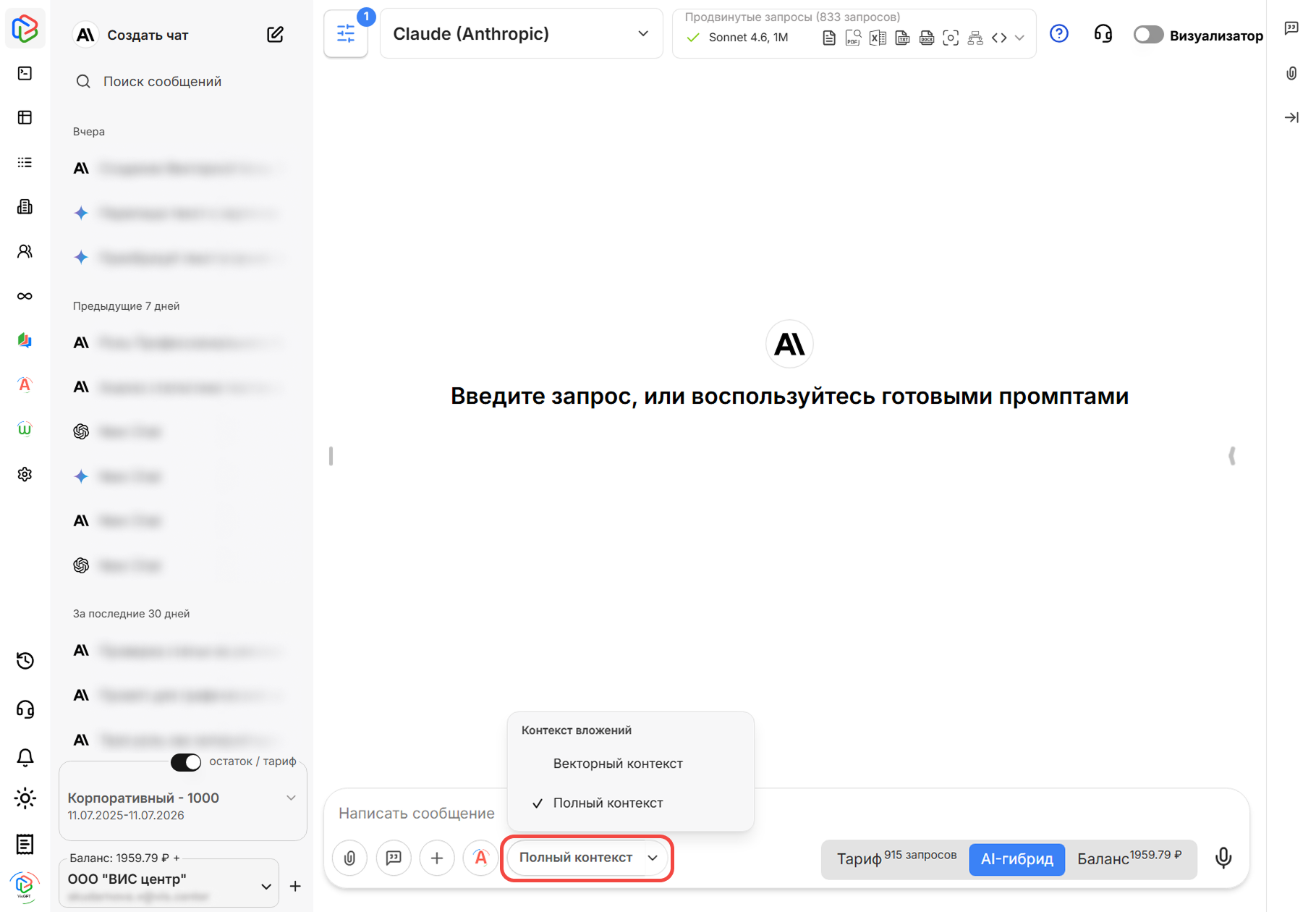Screen dimensions: 1316x912
Task: Select the DOCX document format icon
Action: tap(927, 37)
